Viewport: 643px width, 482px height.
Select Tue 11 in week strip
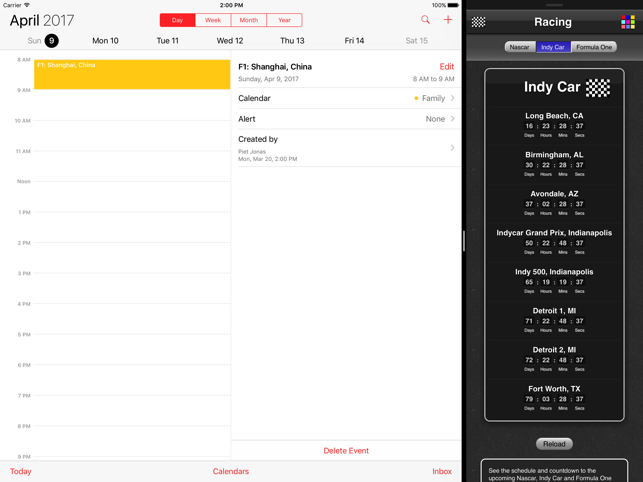[167, 41]
